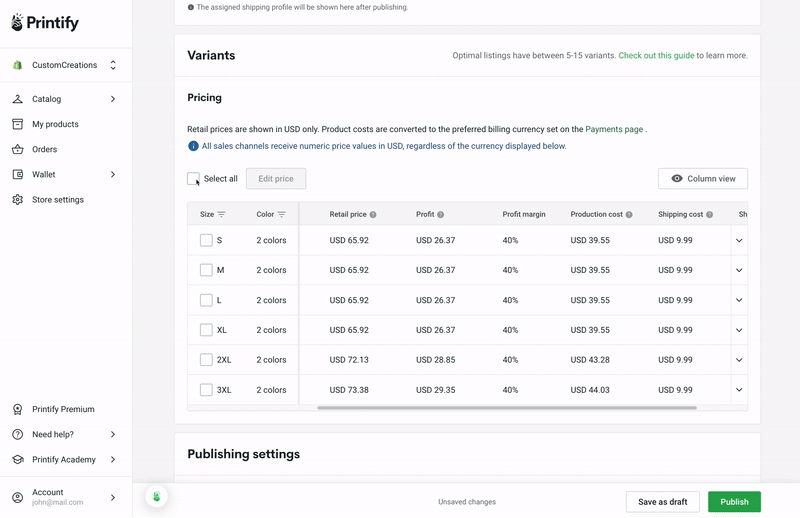
Task: Open My products in sidebar
Action: pos(55,124)
